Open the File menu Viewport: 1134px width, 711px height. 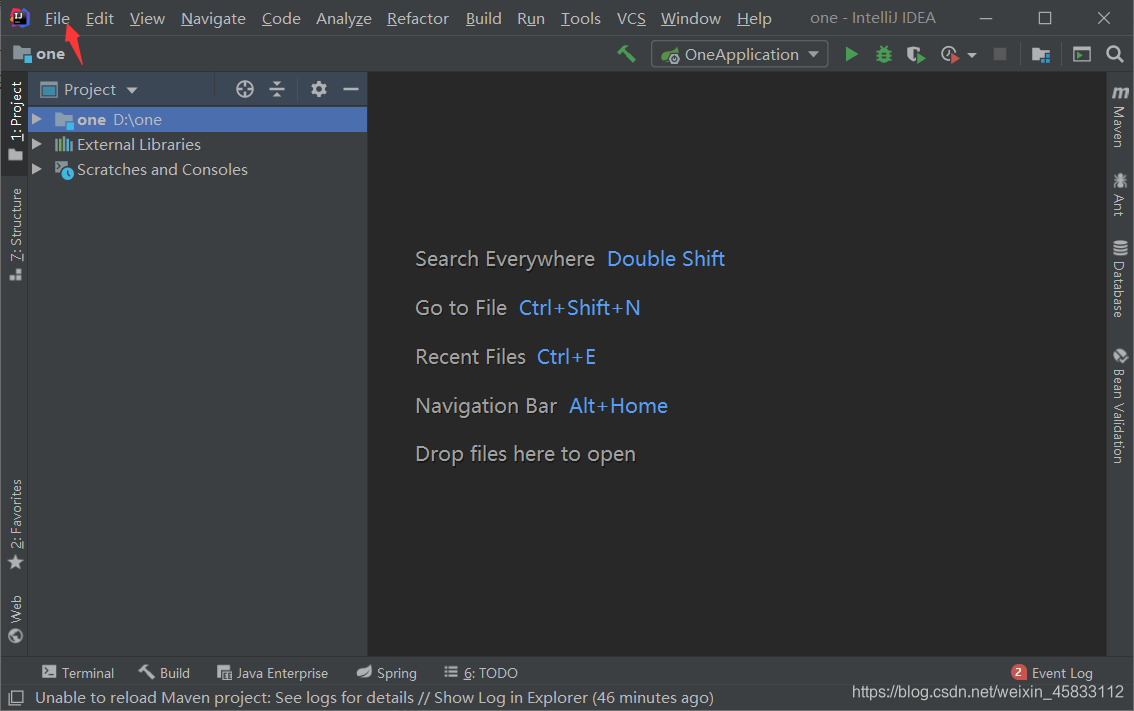57,18
